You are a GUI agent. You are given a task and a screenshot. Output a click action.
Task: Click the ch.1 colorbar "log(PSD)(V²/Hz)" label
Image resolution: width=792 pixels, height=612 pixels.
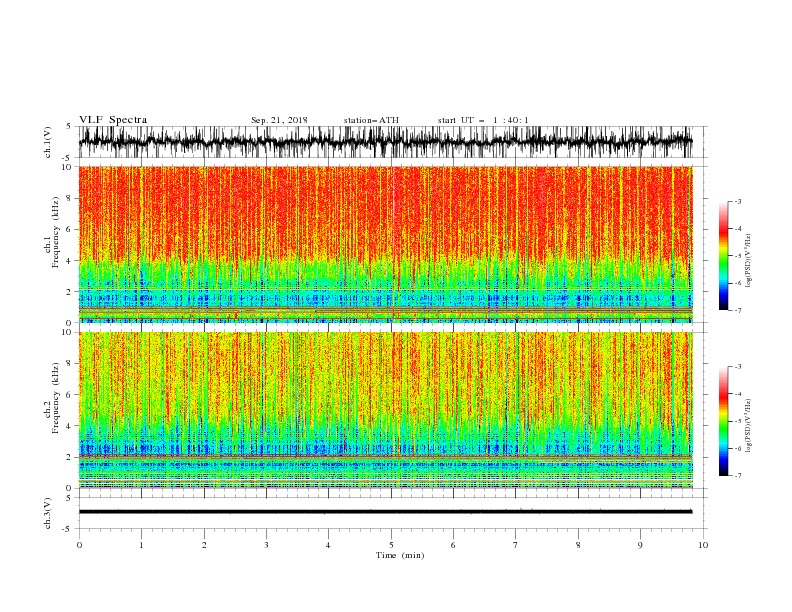click(x=749, y=261)
